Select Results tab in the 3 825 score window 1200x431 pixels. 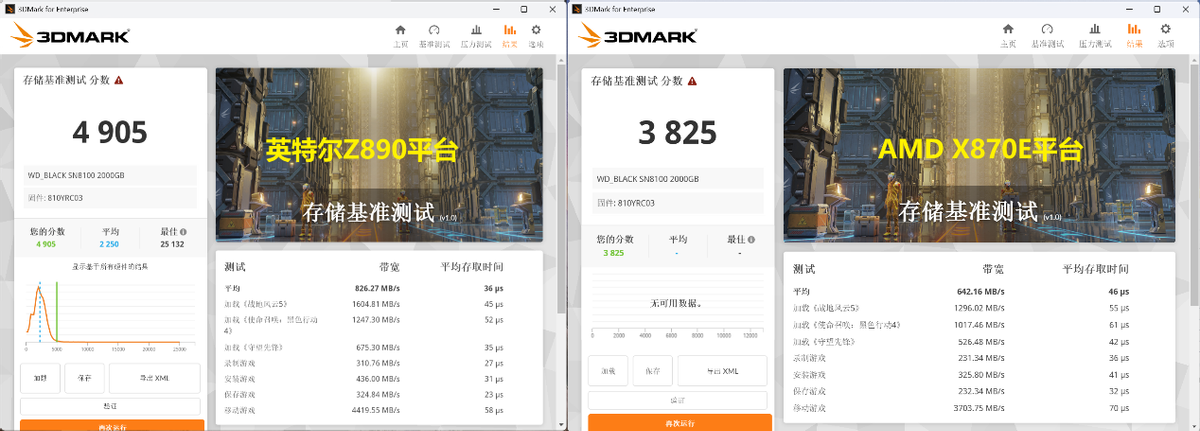[x=1134, y=36]
